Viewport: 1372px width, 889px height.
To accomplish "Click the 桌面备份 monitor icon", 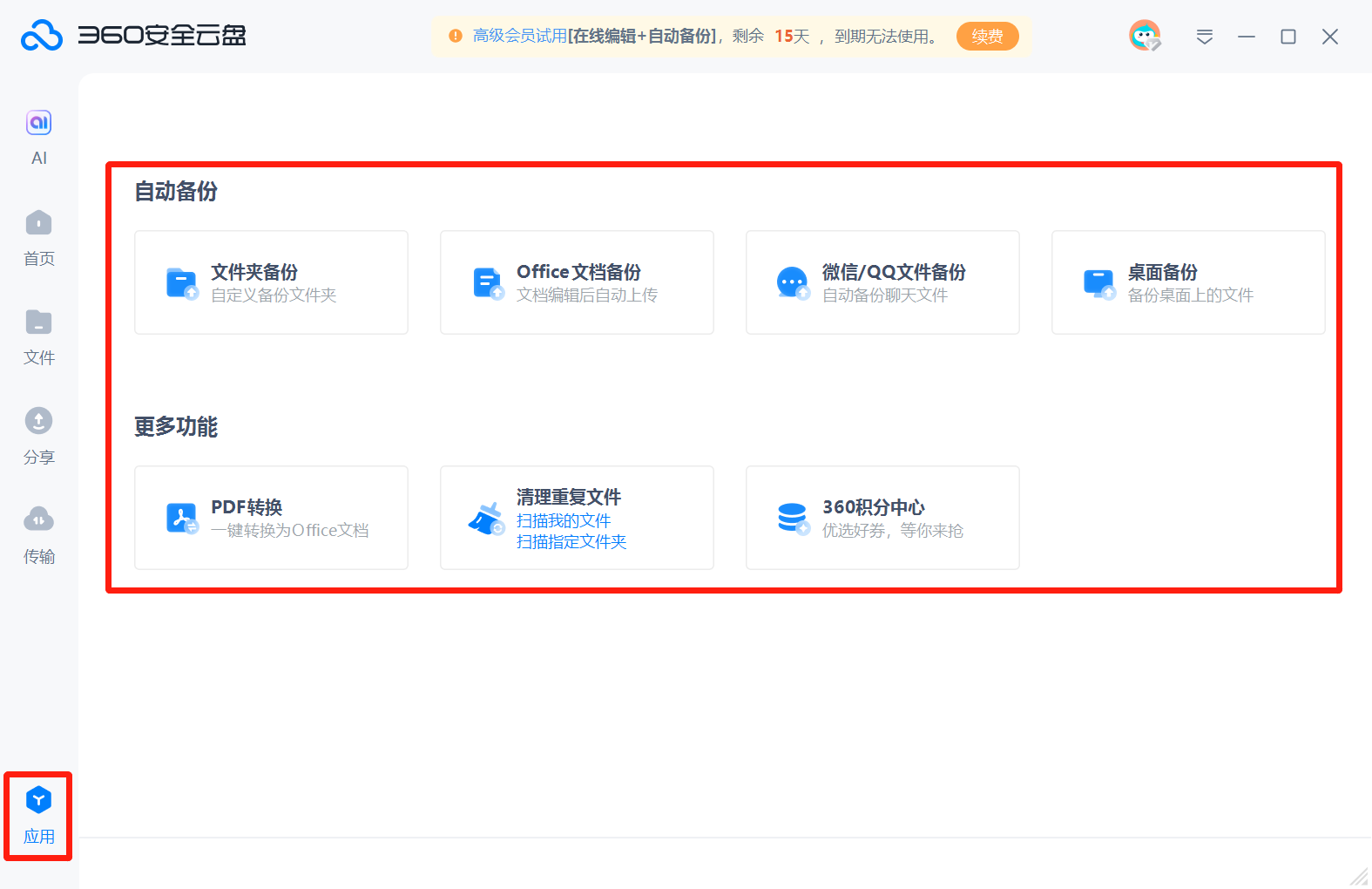I will tap(1099, 283).
